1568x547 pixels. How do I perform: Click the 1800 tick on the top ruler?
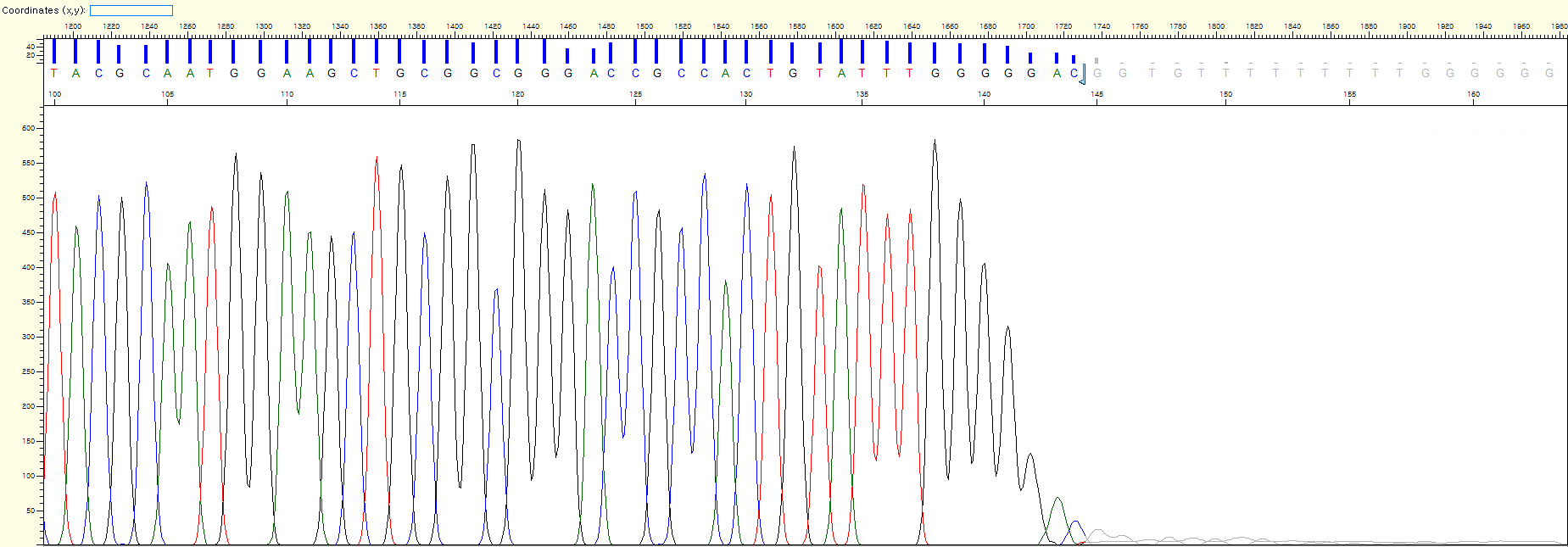click(x=1216, y=27)
